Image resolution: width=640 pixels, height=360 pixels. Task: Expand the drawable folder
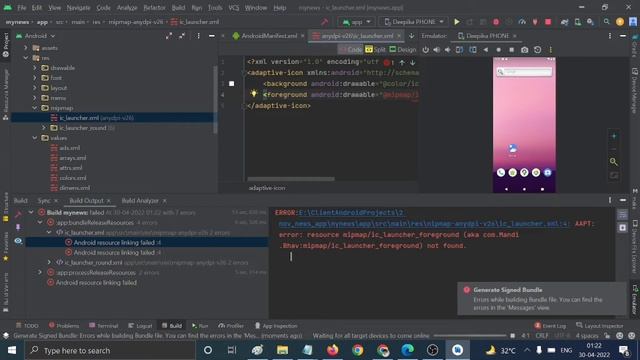click(x=35, y=68)
